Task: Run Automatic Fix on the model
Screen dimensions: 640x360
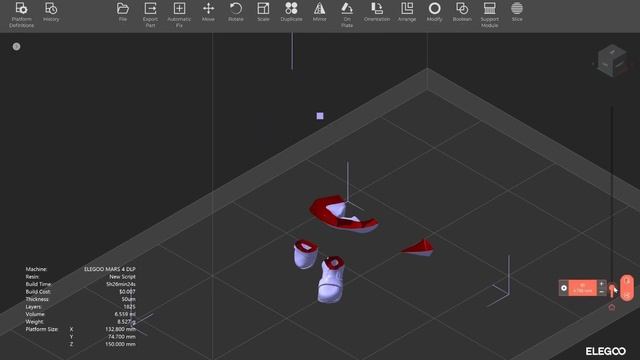Action: tap(179, 15)
